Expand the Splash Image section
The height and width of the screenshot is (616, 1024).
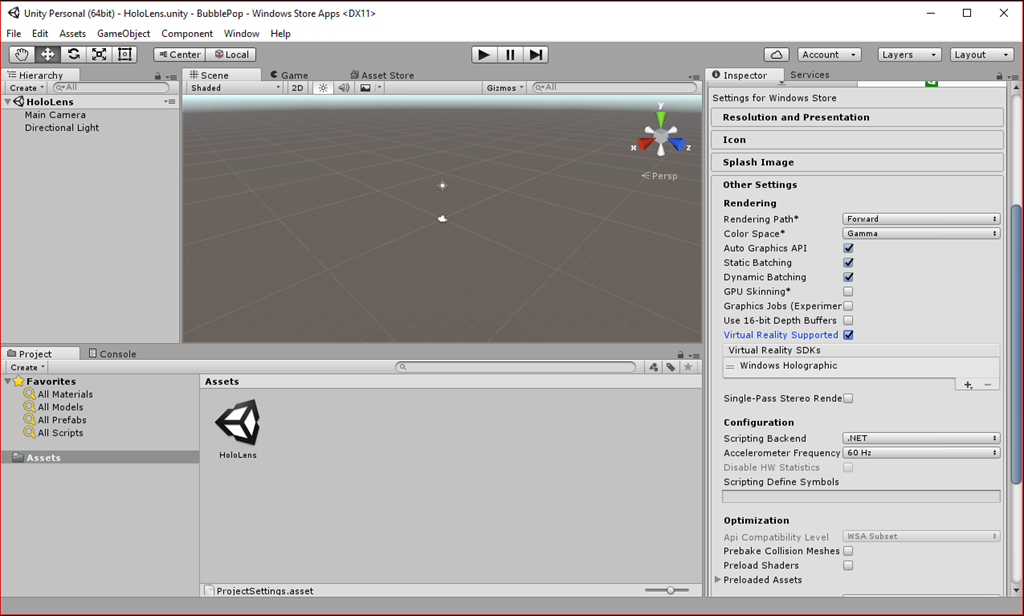[857, 162]
